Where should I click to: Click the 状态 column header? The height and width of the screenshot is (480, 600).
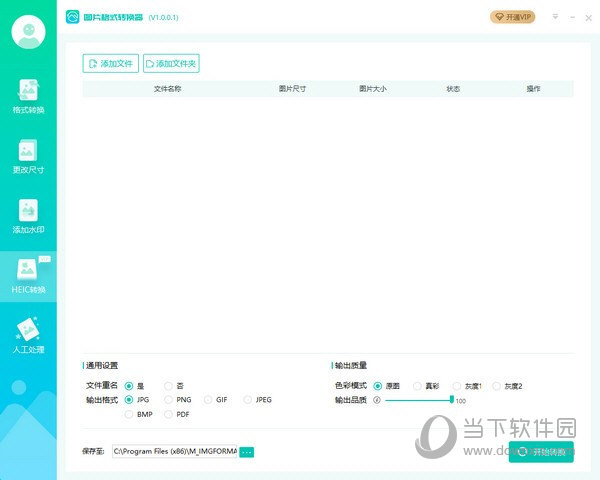coord(453,89)
